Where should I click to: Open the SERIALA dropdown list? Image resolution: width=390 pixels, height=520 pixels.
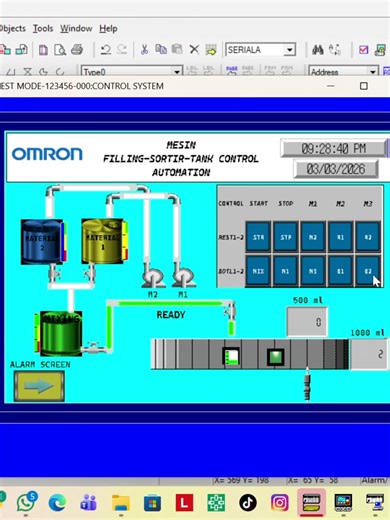[290, 50]
